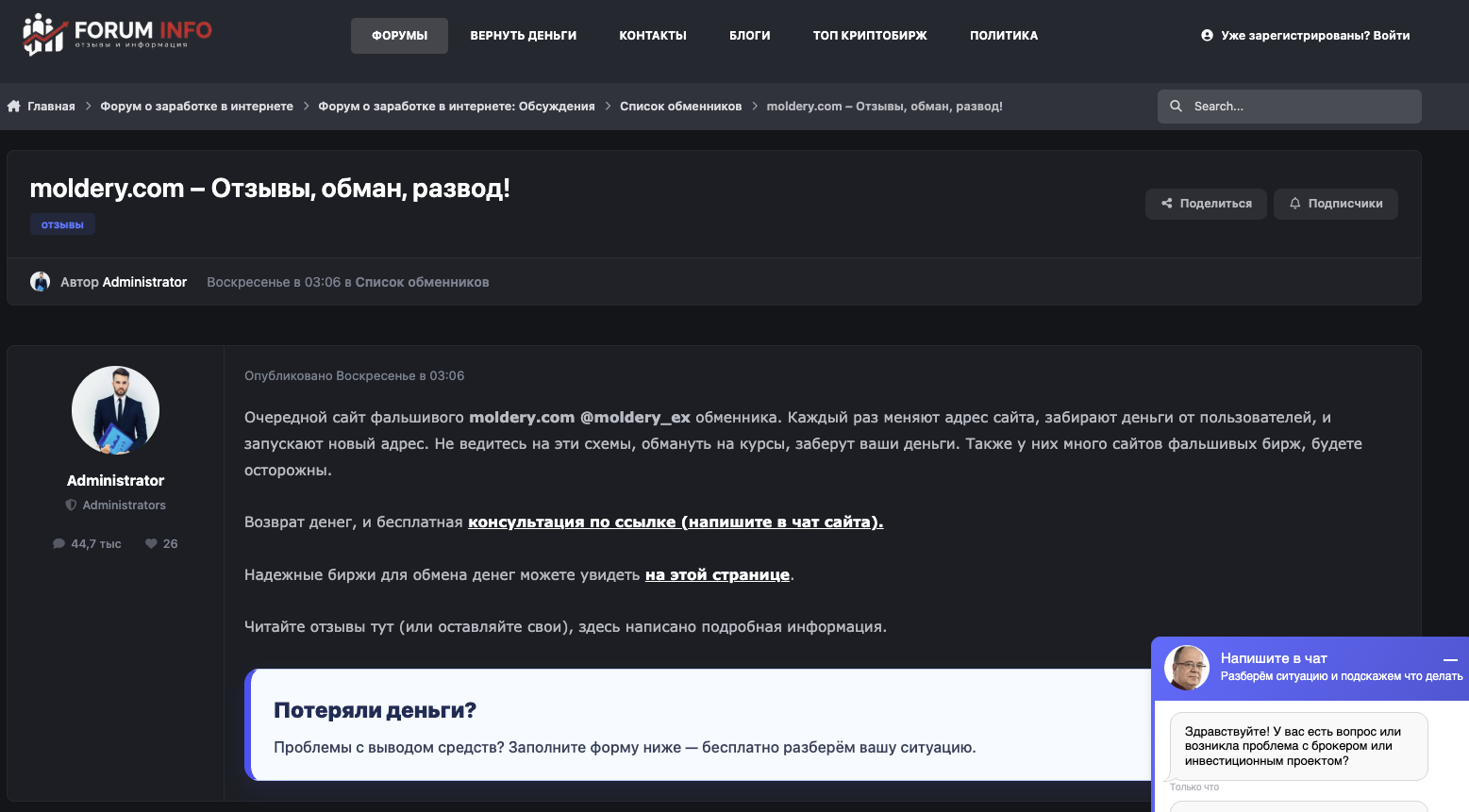Open 'Форум о заработке в интернете: Обсуждения' breadcrumb

457,107
